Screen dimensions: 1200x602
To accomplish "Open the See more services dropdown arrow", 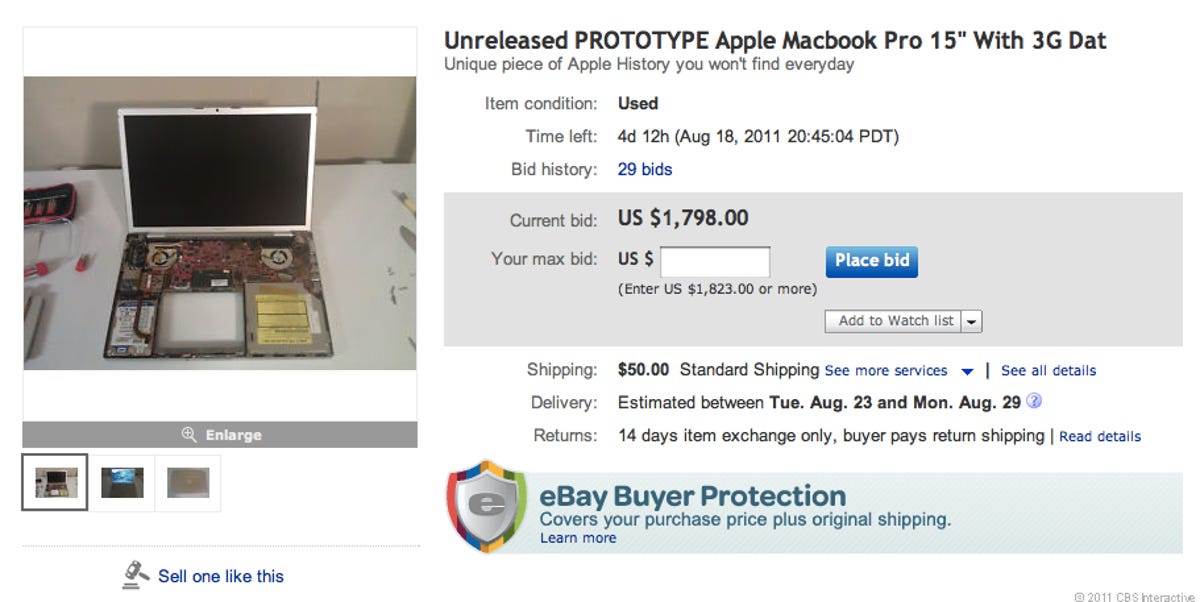I will (x=967, y=370).
